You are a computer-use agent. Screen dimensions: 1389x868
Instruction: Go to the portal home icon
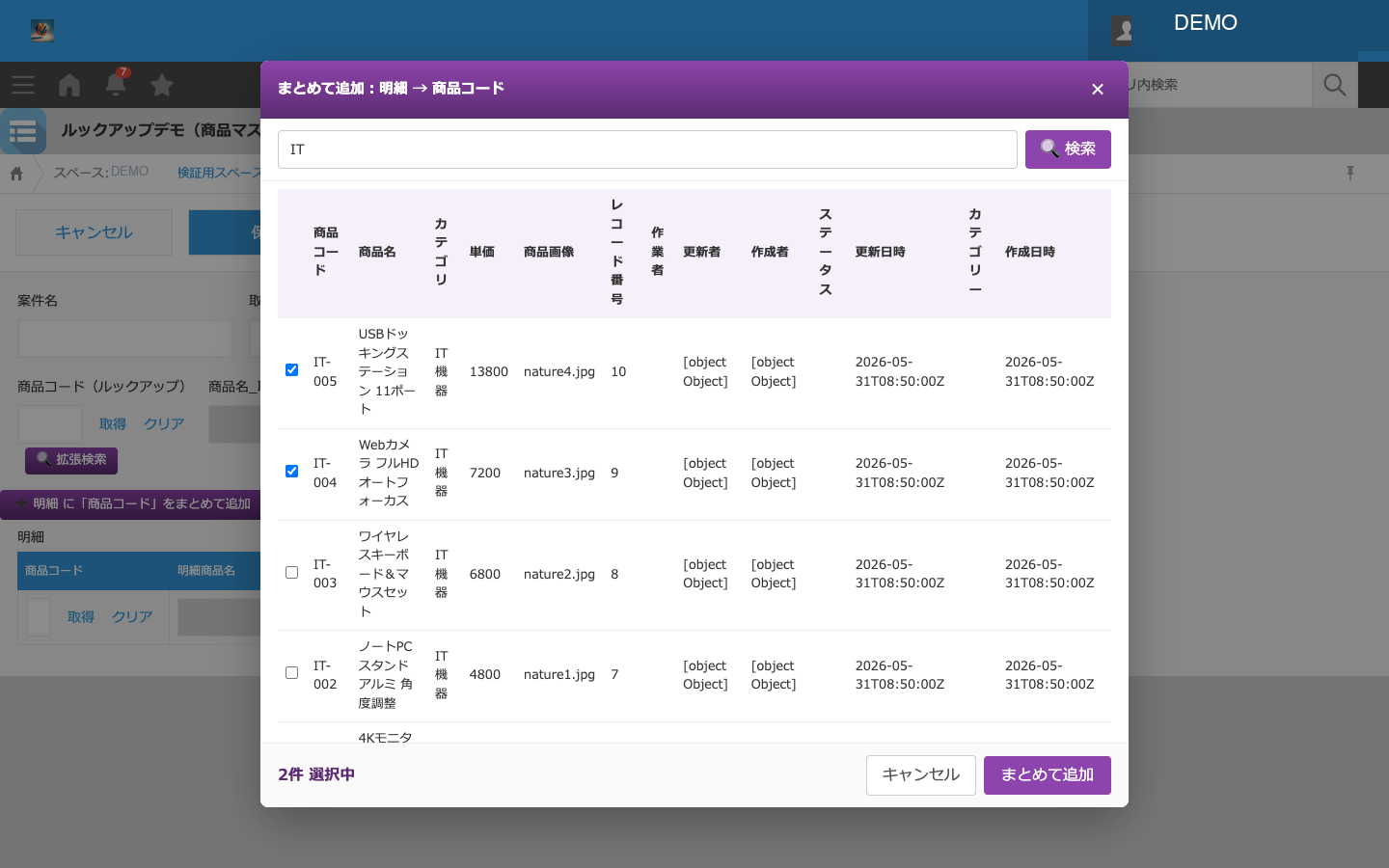pyautogui.click(x=69, y=85)
